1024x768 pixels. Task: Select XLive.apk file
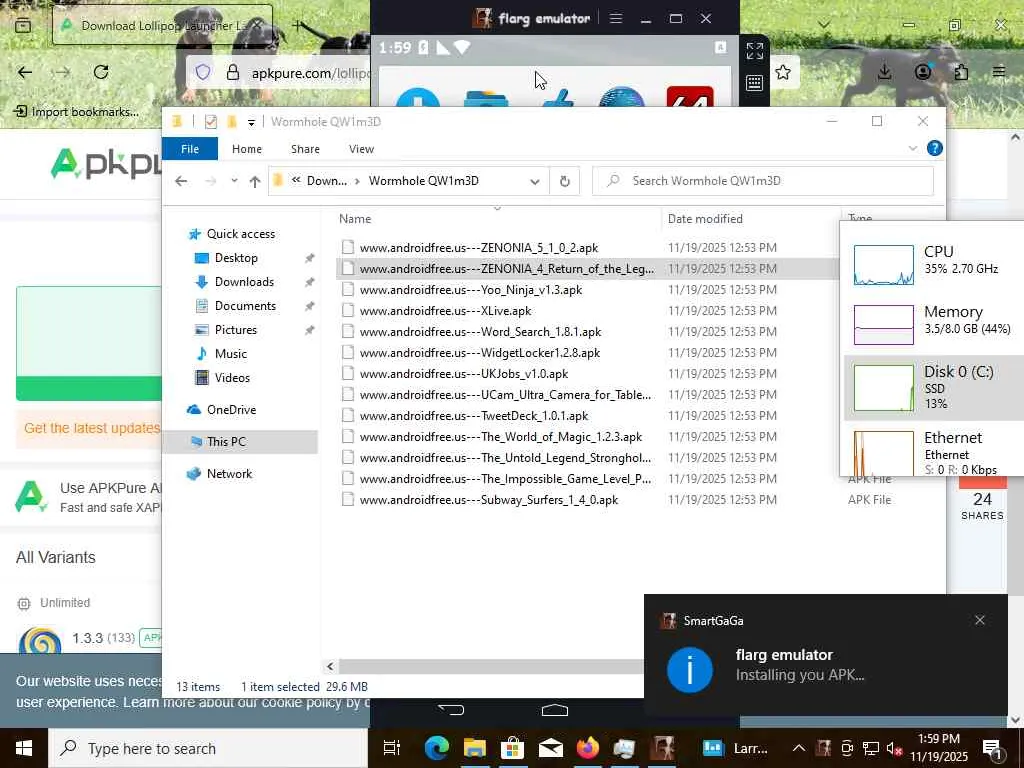(445, 311)
